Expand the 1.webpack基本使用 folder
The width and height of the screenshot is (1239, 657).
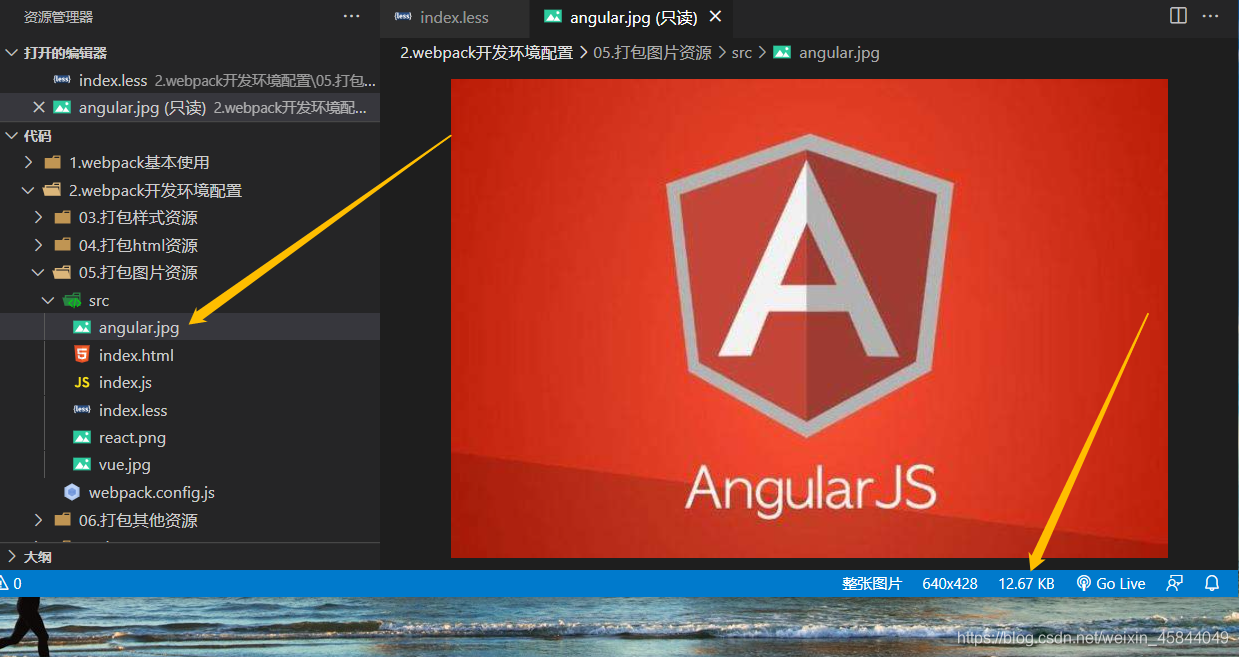click(x=29, y=162)
